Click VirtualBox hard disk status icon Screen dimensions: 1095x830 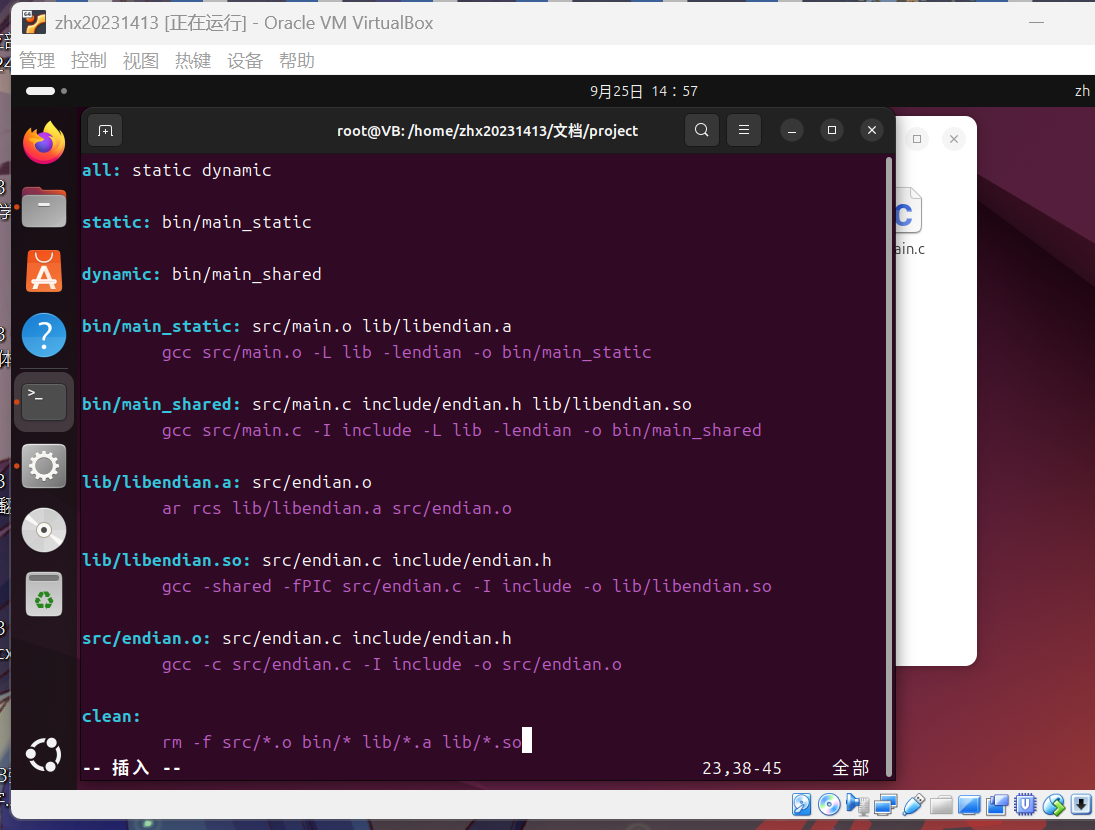(802, 805)
